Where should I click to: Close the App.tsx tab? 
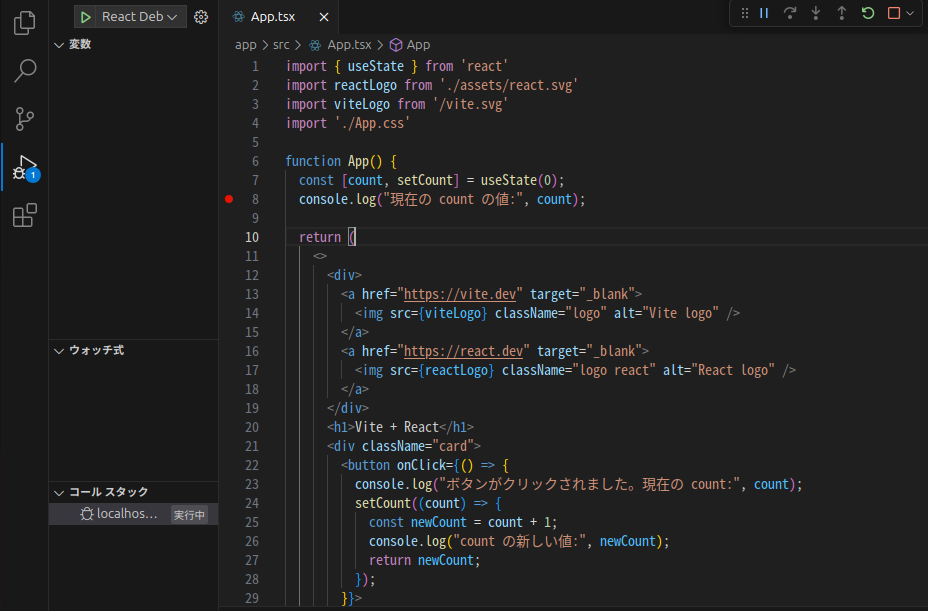(x=323, y=17)
